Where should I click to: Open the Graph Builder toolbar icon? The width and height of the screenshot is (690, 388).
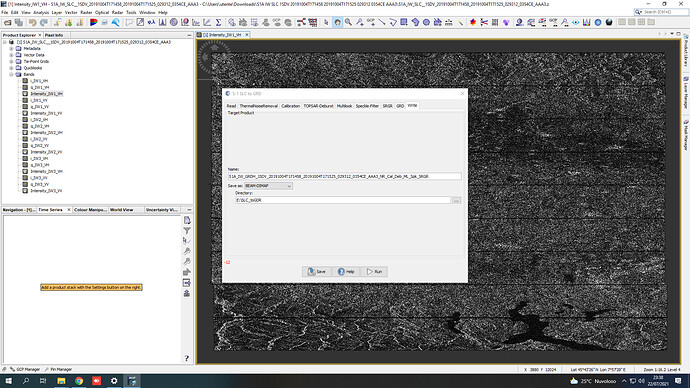click(x=301, y=22)
